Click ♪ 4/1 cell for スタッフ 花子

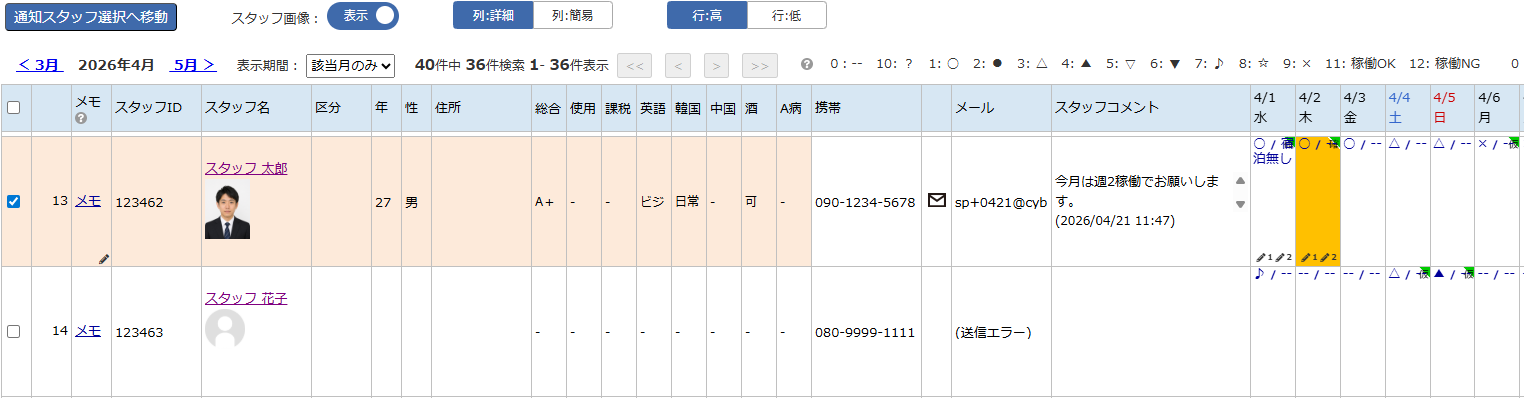1273,331
